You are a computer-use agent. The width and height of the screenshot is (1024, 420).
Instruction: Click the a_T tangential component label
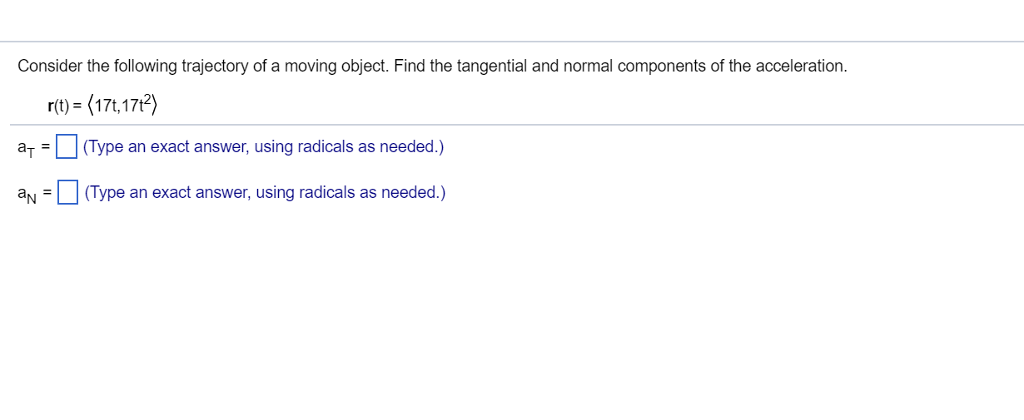coord(26,149)
